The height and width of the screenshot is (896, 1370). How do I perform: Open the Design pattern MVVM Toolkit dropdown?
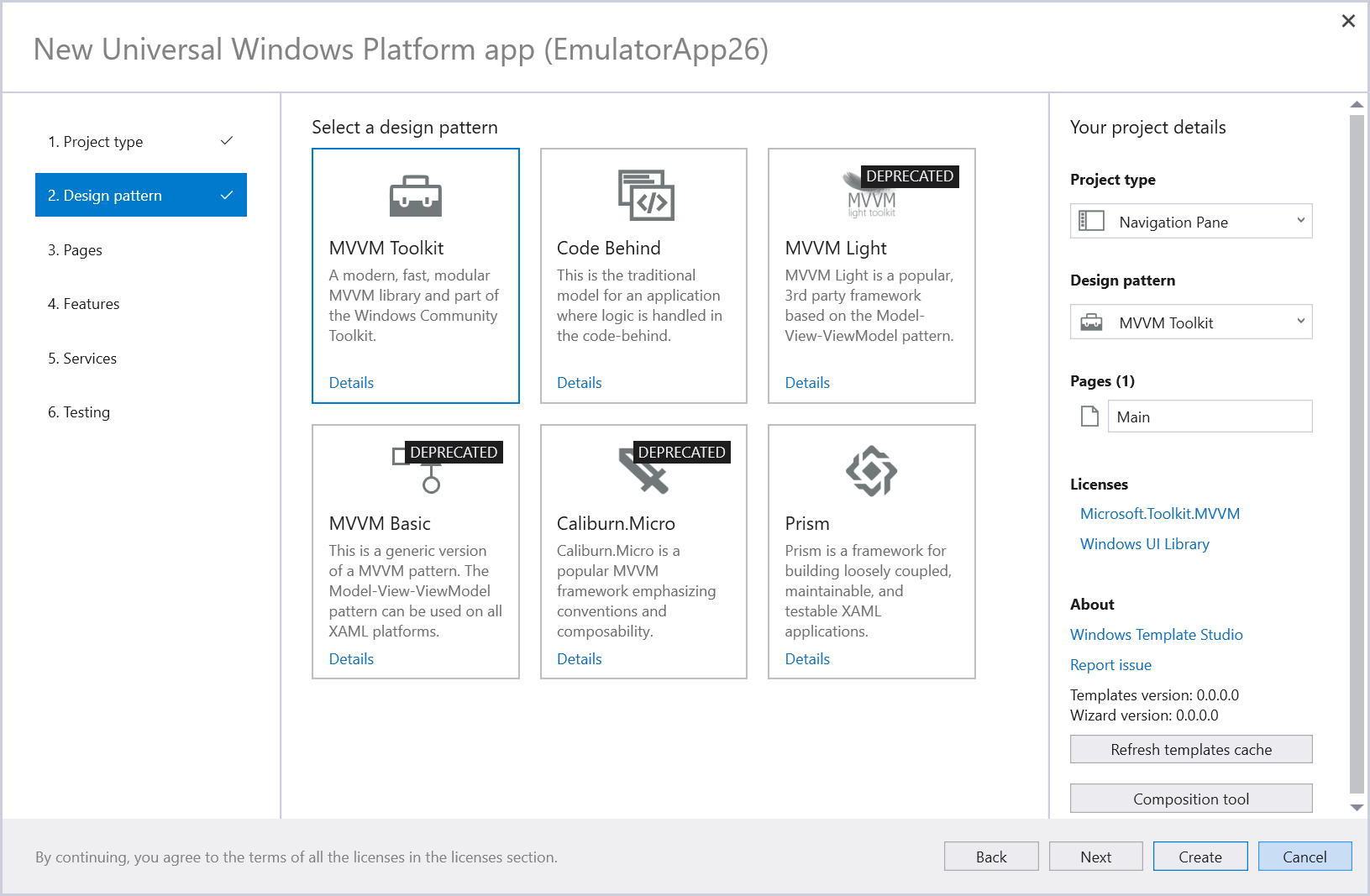[x=1191, y=322]
